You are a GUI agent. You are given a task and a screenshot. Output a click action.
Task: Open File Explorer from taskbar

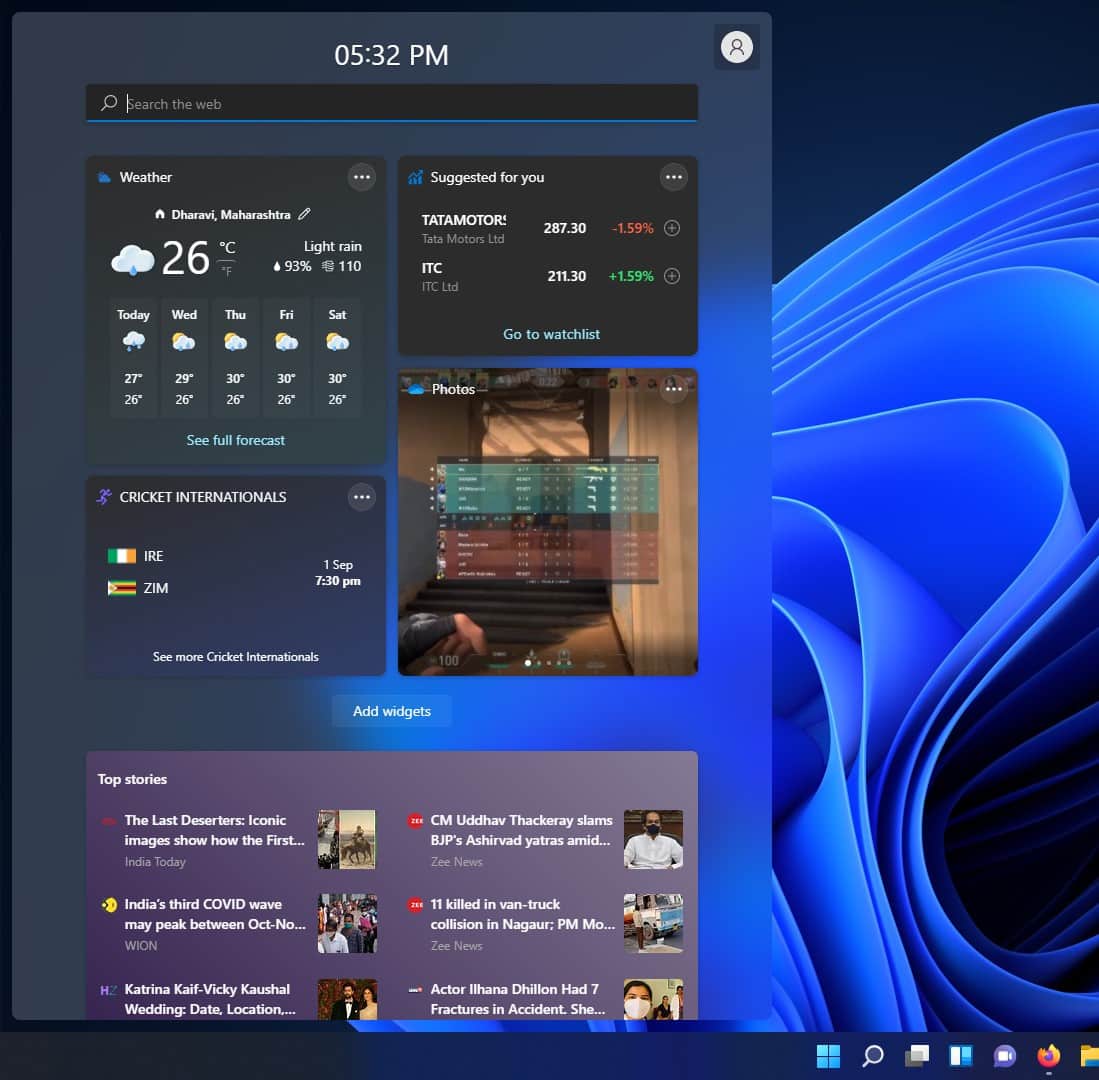1089,1055
